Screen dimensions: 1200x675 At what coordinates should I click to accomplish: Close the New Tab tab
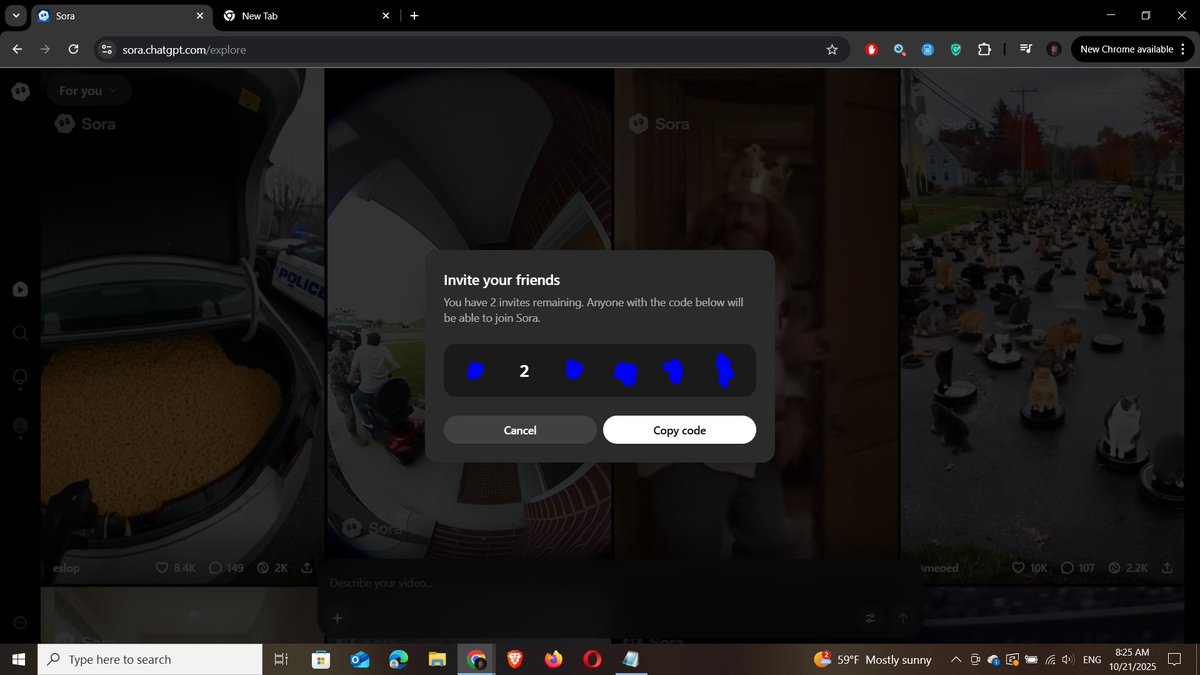coord(387,16)
